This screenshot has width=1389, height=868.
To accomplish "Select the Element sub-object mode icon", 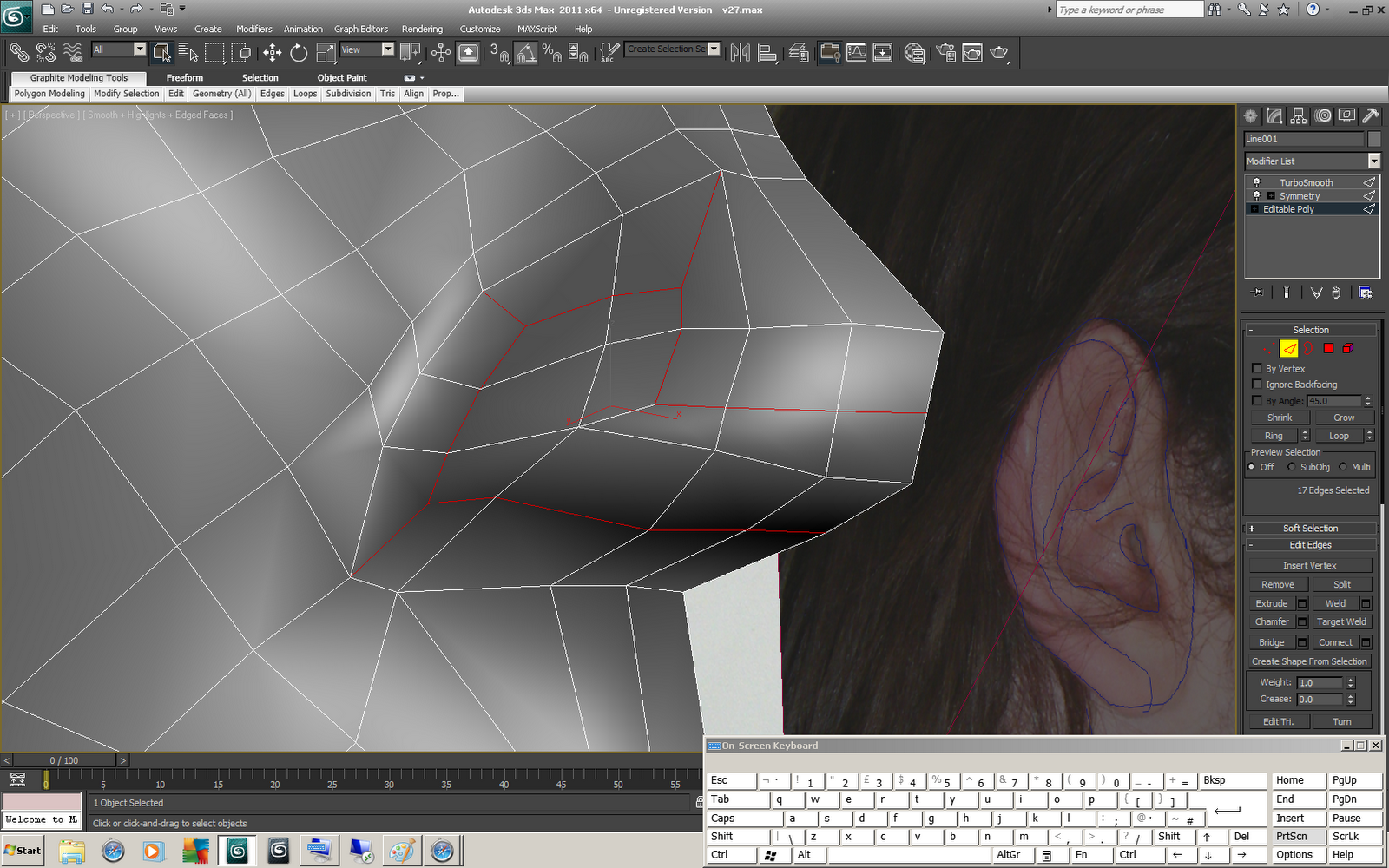I will [x=1347, y=349].
